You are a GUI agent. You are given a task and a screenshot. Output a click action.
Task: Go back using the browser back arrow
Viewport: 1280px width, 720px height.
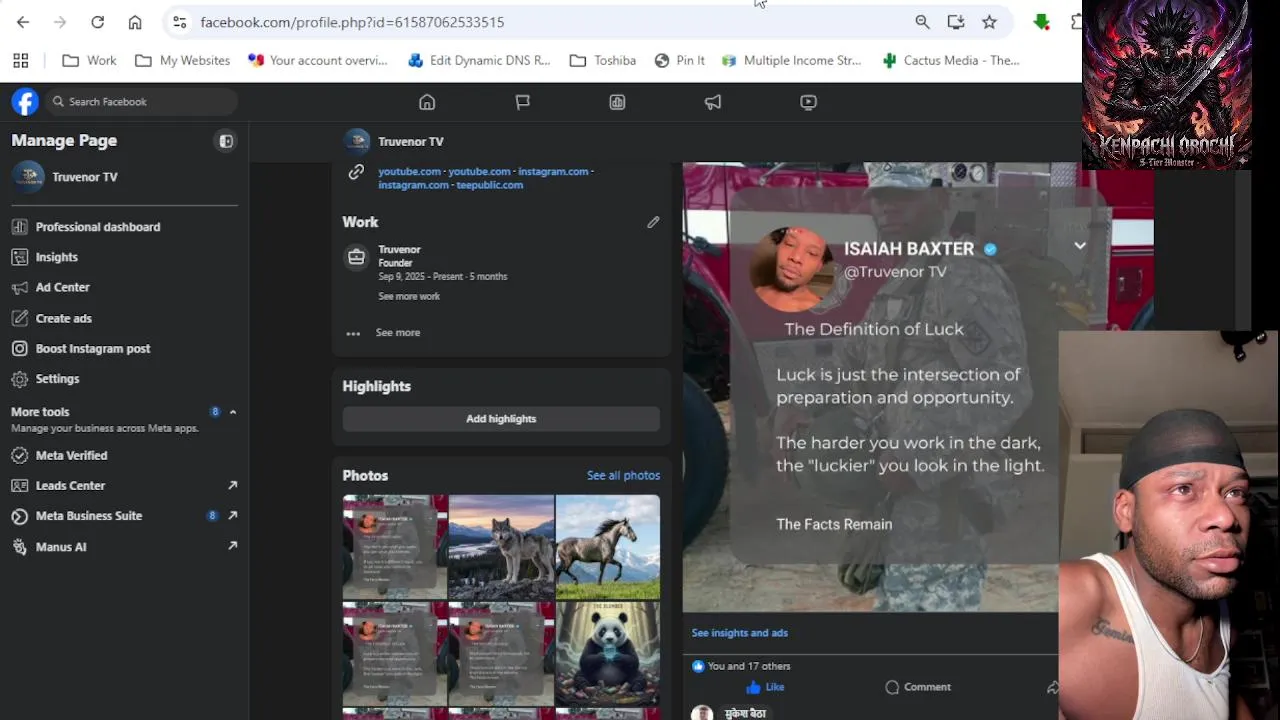[x=23, y=22]
